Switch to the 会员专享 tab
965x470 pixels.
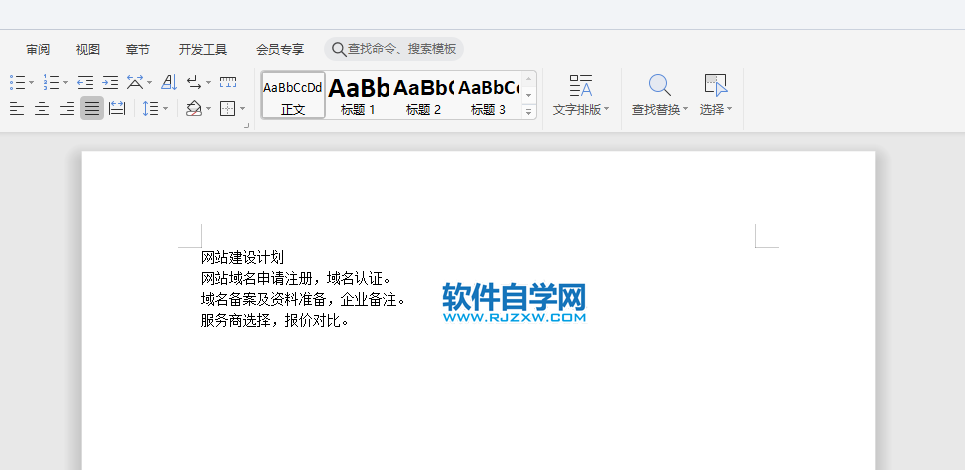pos(280,50)
